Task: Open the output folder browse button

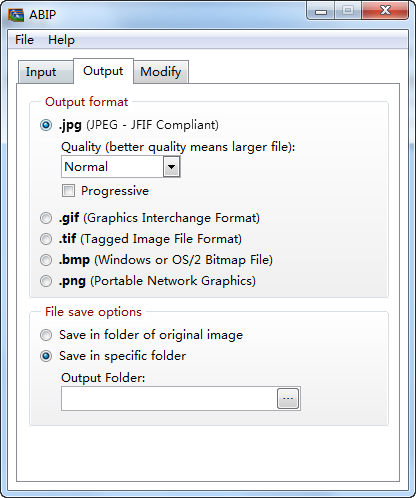Action: [288, 398]
